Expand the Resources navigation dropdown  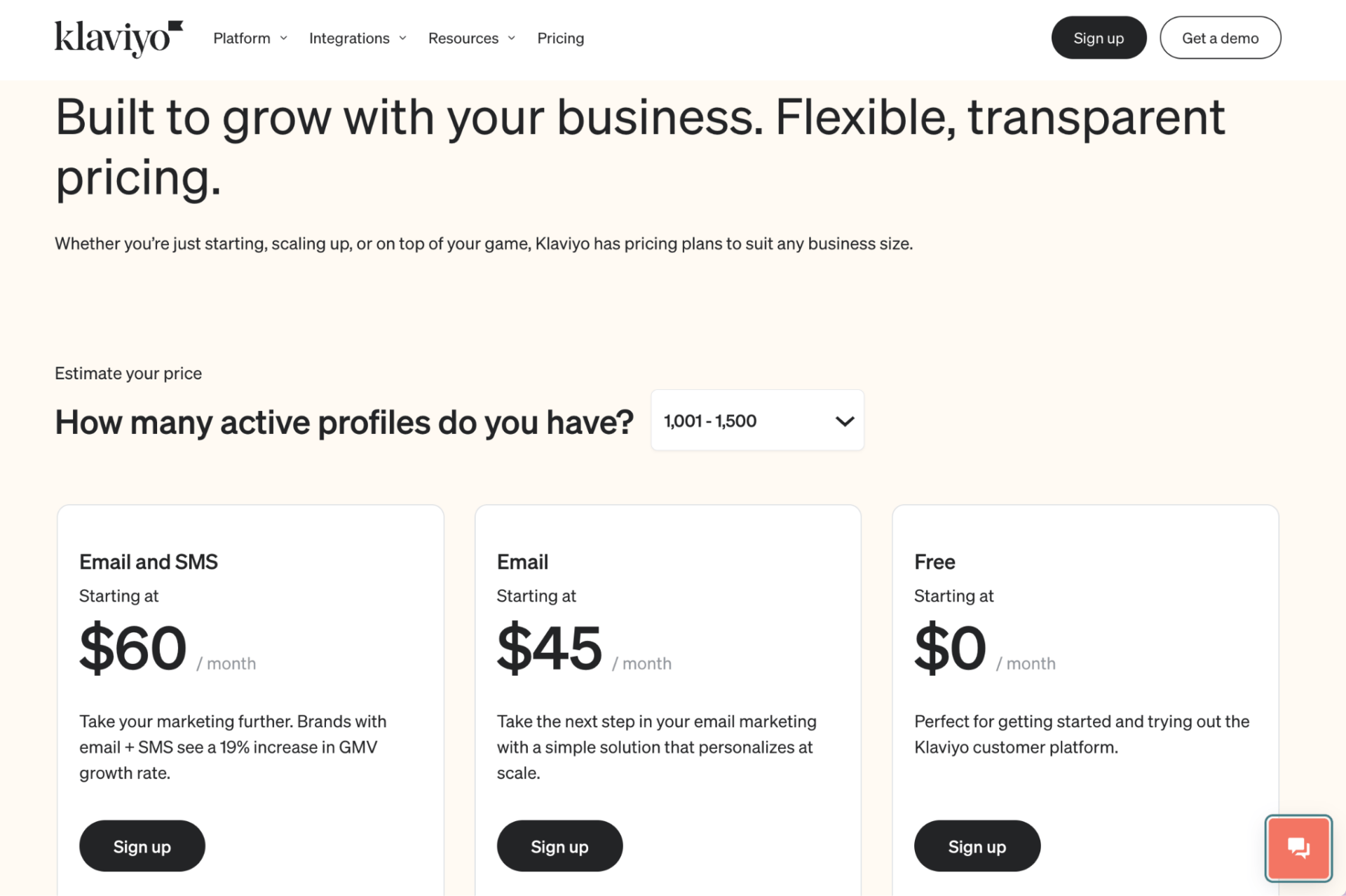point(471,39)
